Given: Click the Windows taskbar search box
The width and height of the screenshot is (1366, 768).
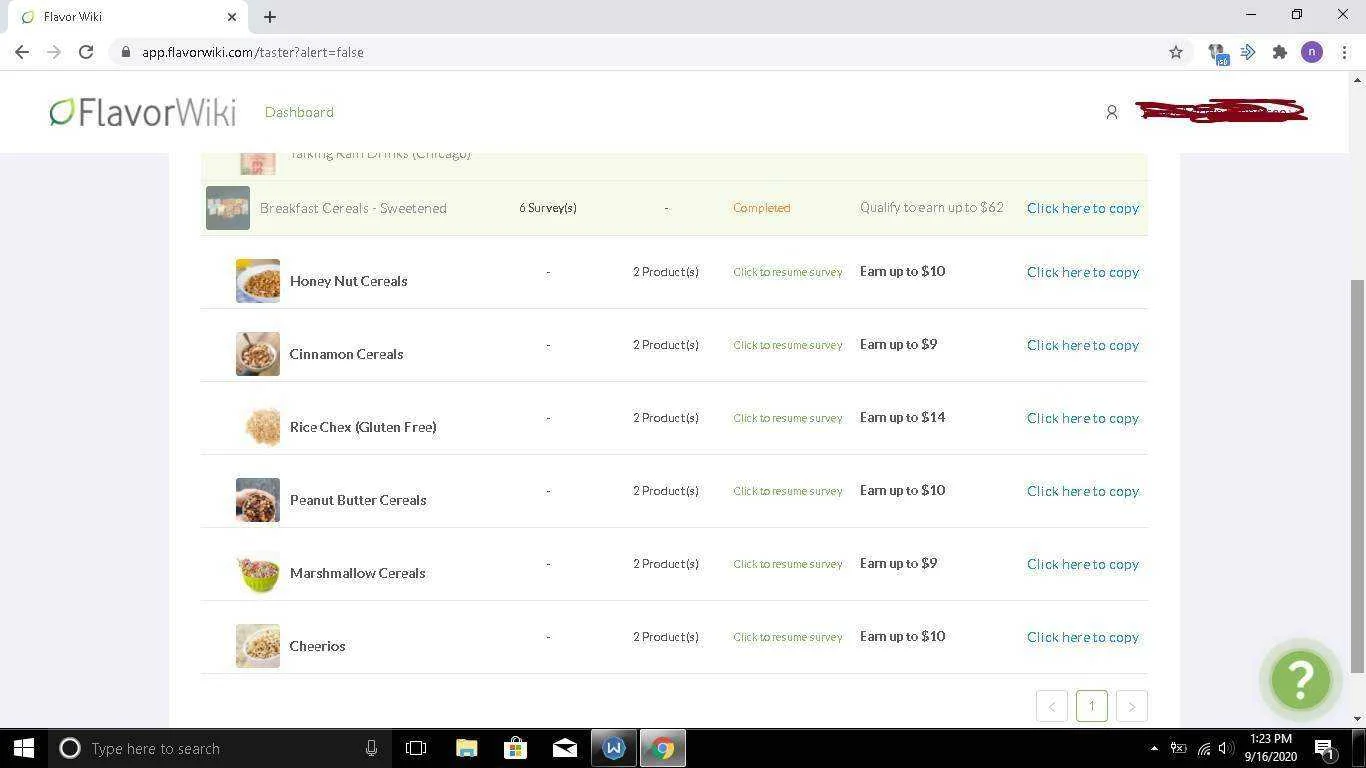Looking at the screenshot, I should tap(220, 748).
